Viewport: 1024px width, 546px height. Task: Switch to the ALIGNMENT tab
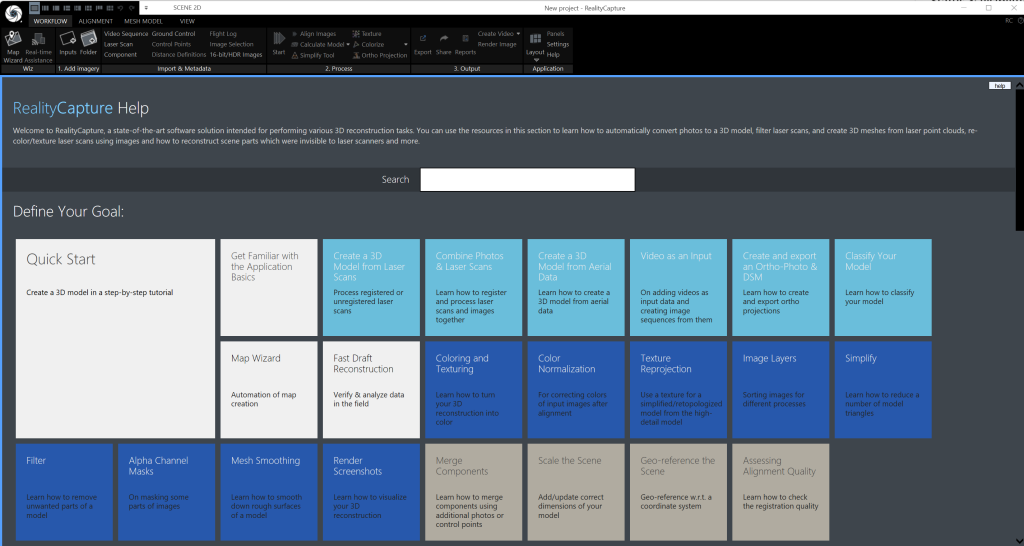pos(95,22)
